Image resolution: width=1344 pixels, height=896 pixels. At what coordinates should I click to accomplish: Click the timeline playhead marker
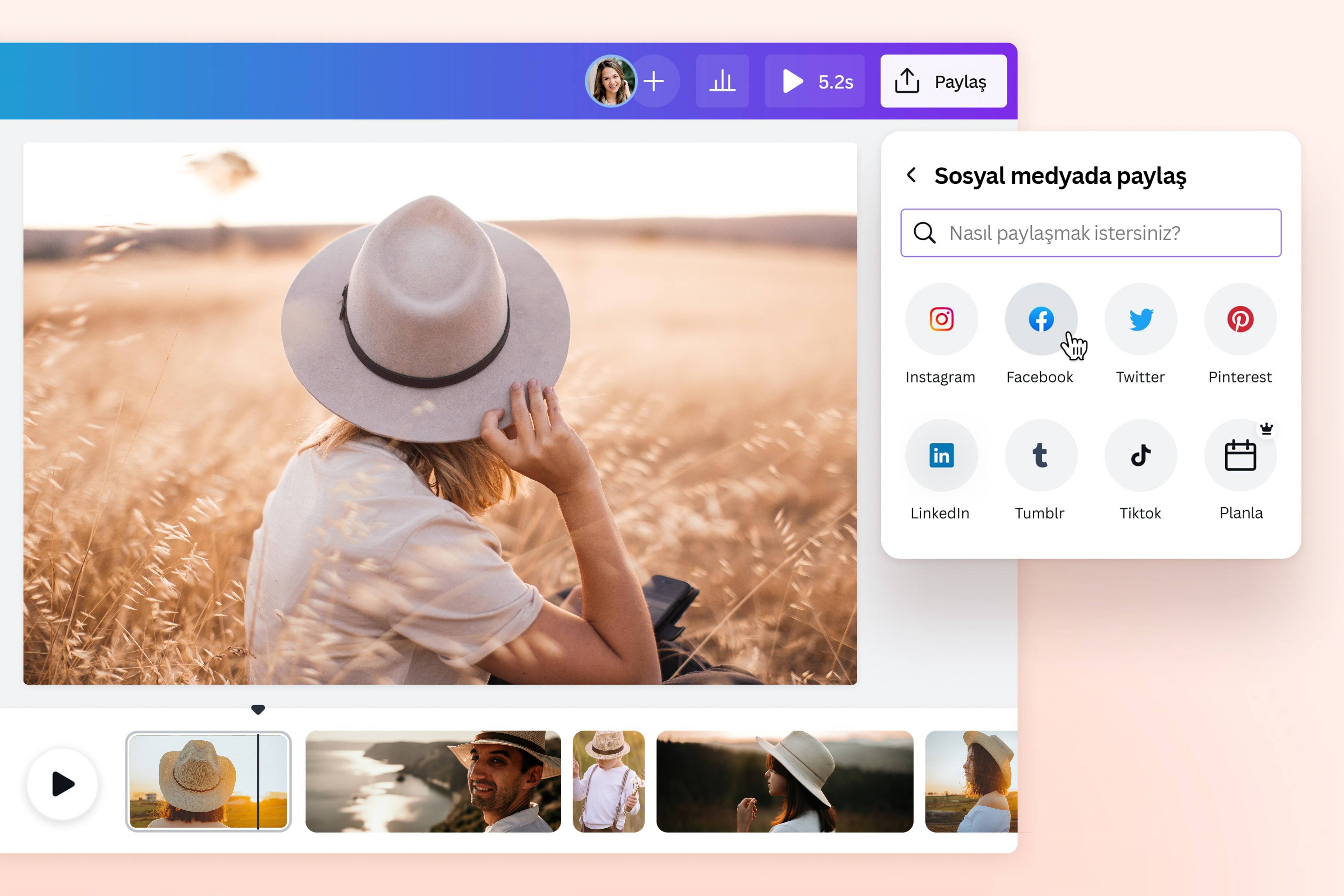coord(258,709)
